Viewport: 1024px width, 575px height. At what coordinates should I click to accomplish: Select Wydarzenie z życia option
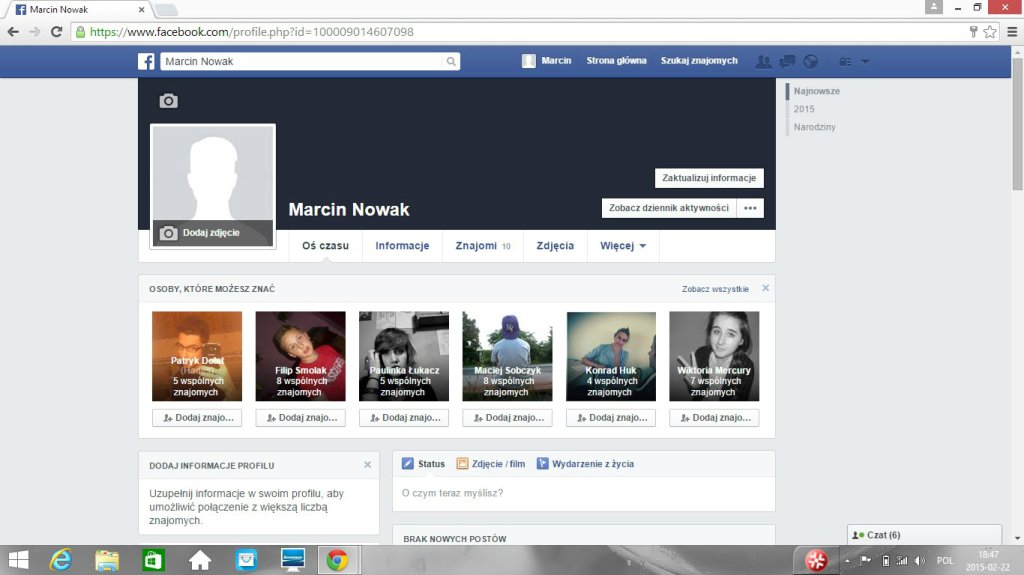[585, 464]
